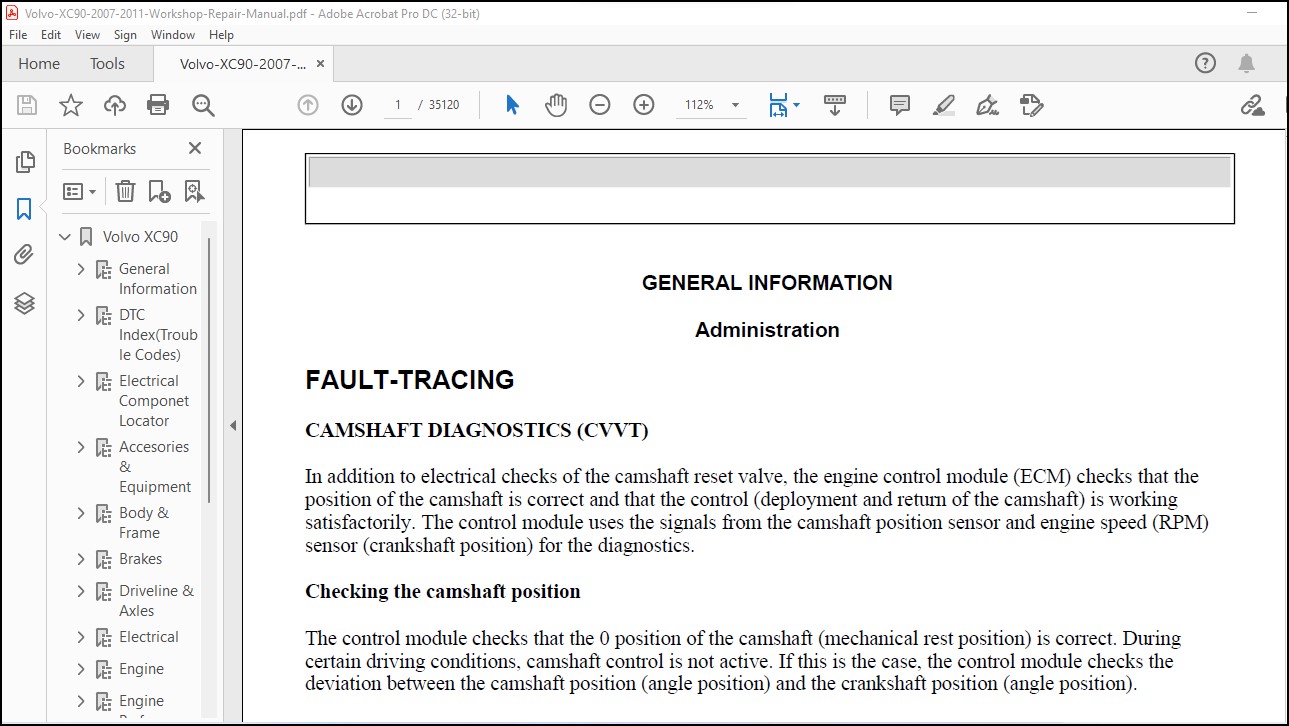Screen dimensions: 1289x726
Task: Add a sticky note comment
Action: click(900, 105)
